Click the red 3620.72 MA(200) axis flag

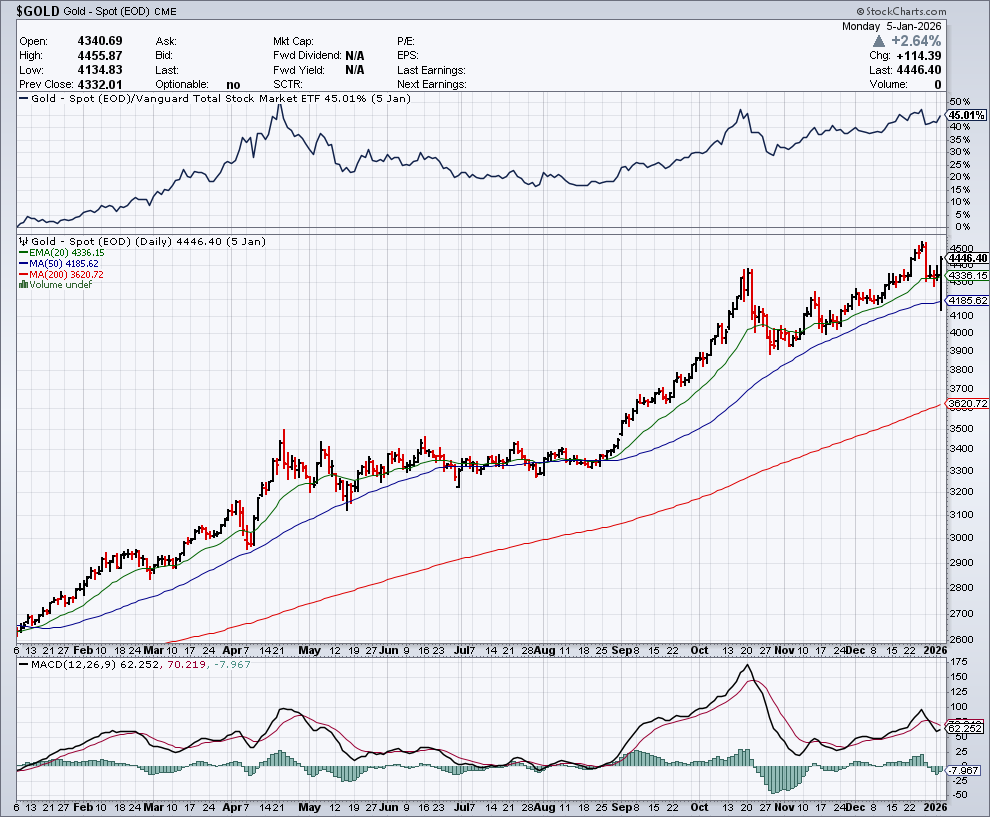tap(968, 403)
